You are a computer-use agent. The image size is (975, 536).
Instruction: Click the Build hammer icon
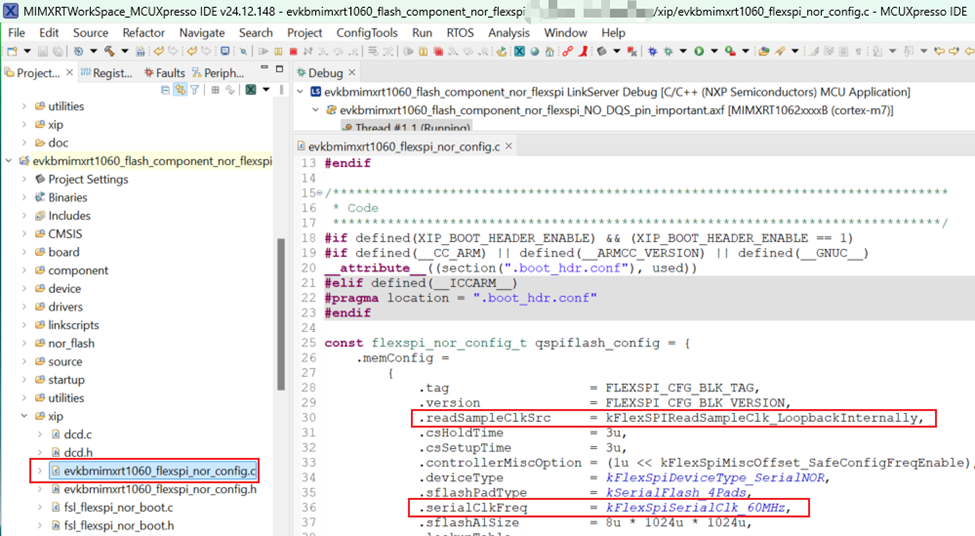[x=109, y=52]
